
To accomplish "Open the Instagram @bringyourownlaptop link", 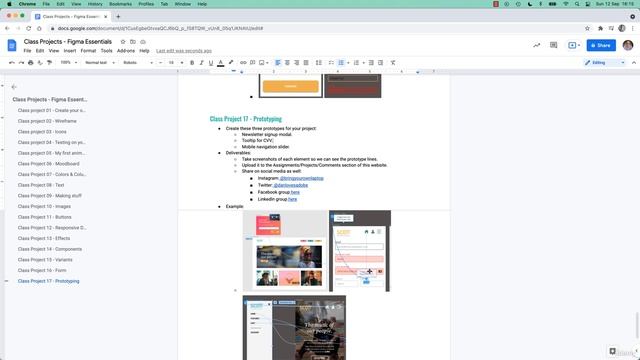I will coord(302,178).
